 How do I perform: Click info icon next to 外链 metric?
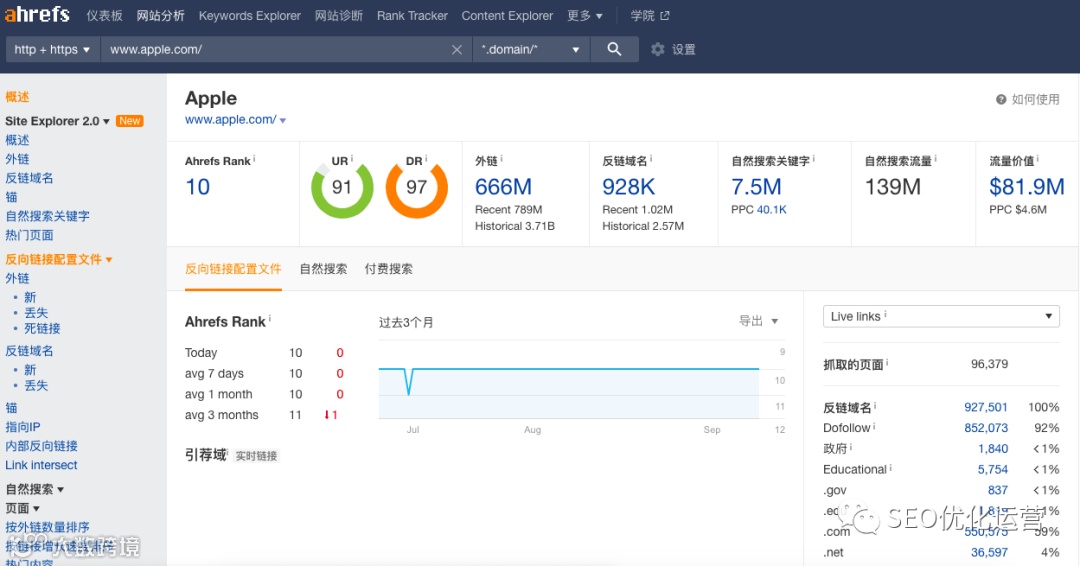pos(501,159)
